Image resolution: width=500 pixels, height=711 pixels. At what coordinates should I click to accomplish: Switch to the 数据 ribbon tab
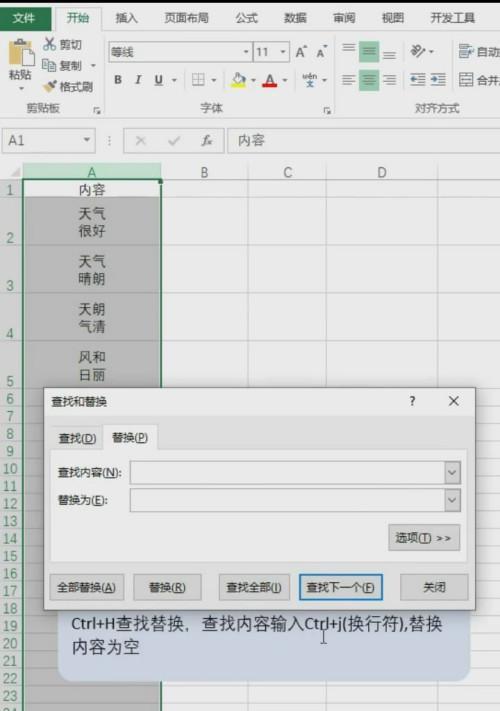tap(295, 18)
